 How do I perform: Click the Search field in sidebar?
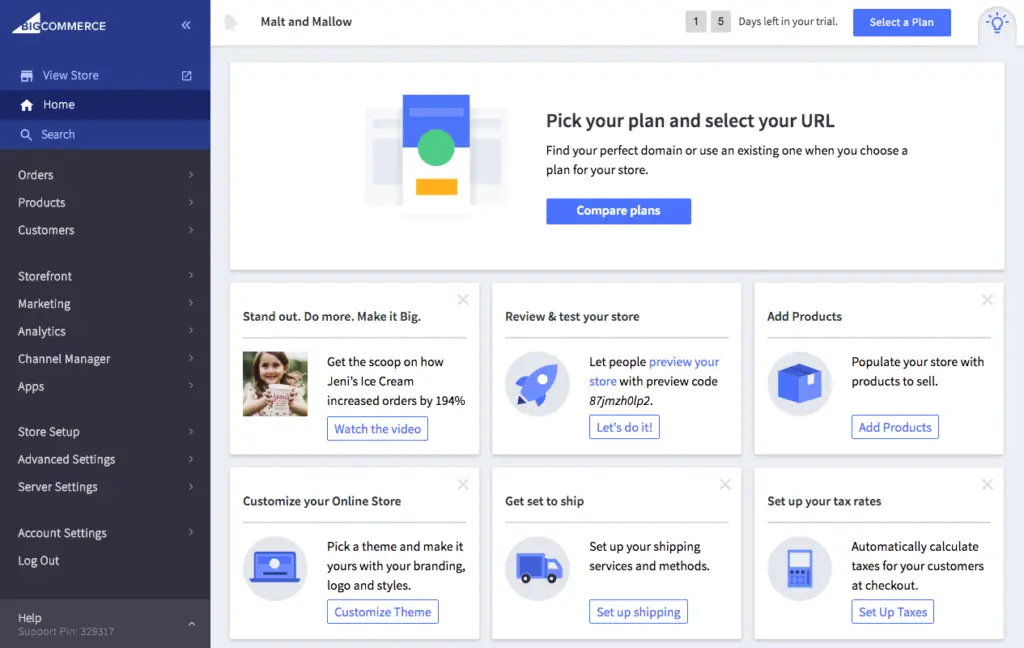(x=105, y=135)
